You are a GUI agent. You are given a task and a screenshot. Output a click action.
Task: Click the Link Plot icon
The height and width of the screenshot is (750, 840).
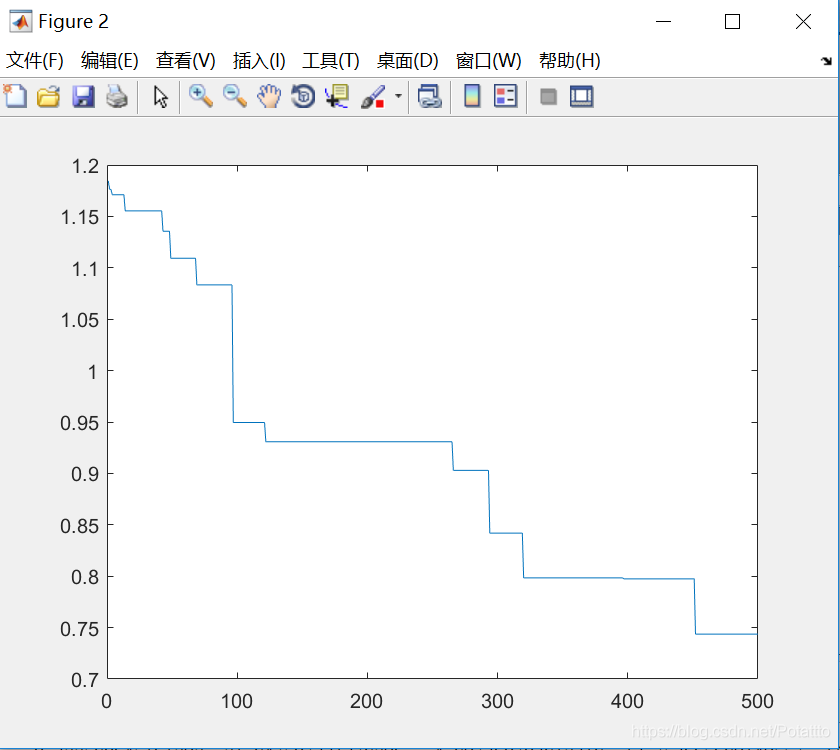(430, 96)
